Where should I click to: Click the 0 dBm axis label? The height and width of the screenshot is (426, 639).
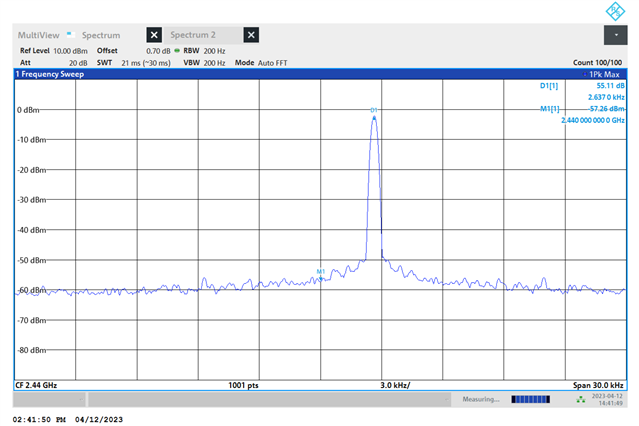(28, 110)
